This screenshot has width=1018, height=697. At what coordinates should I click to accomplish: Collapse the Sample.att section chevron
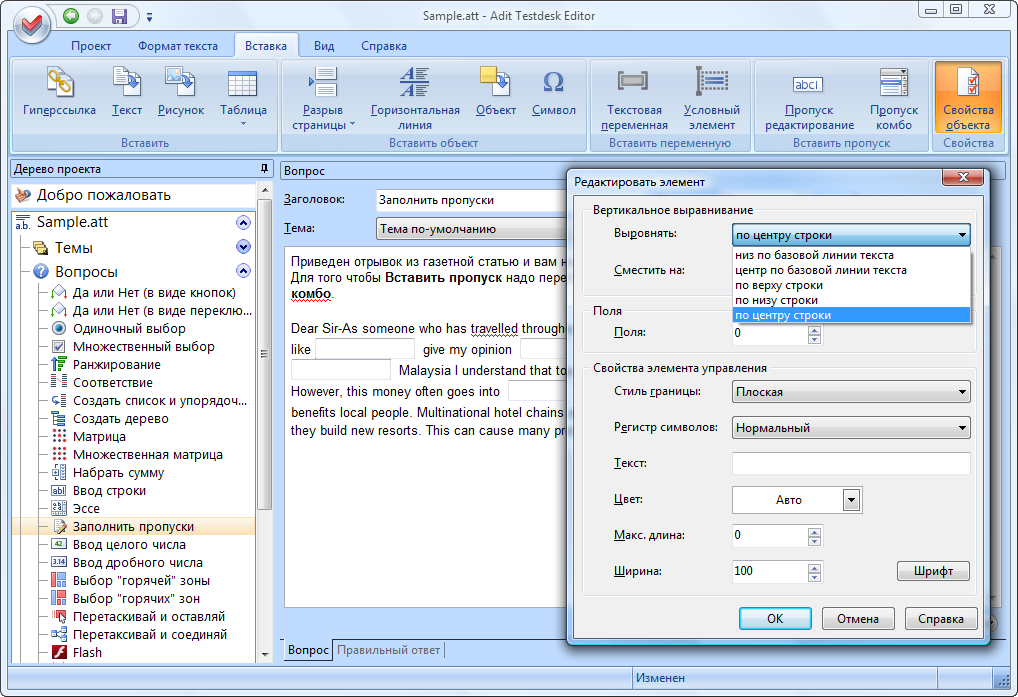(x=243, y=223)
